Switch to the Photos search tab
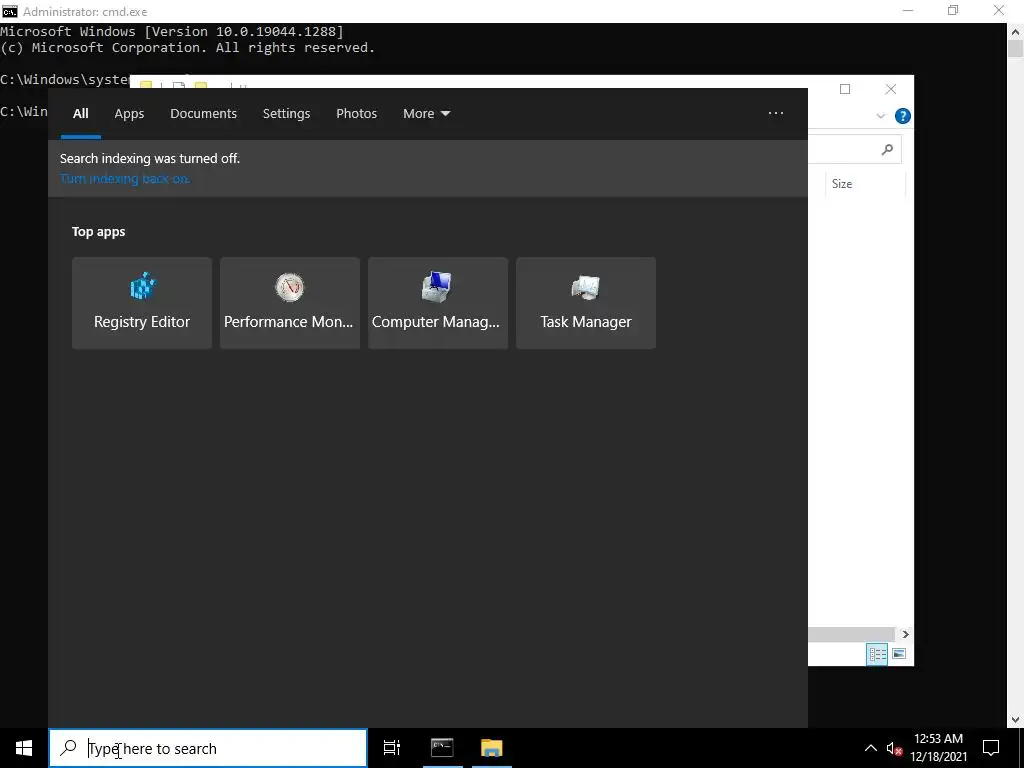1024x768 pixels. coord(357,114)
